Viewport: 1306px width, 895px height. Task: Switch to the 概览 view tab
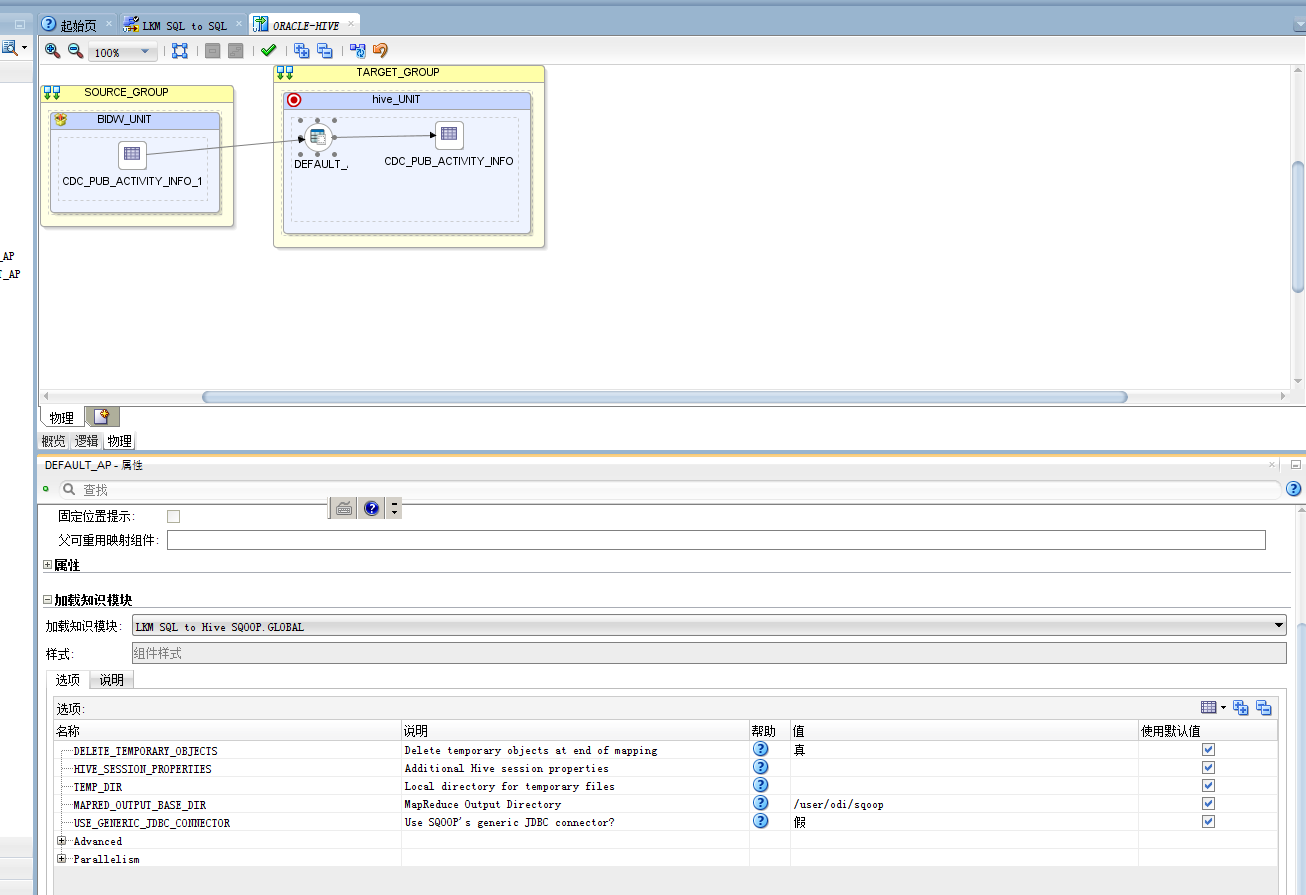[x=54, y=441]
